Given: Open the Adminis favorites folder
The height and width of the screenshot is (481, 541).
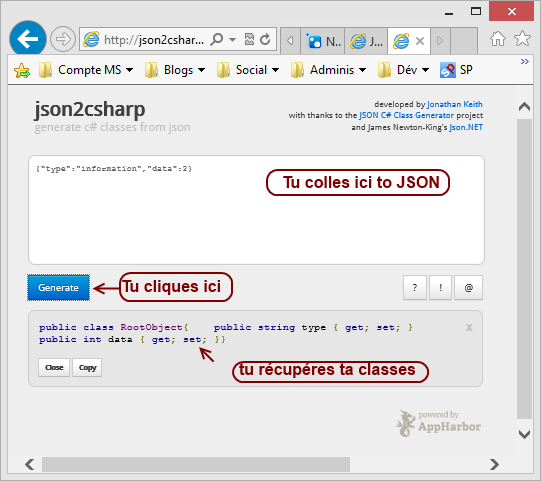Looking at the screenshot, I should [328, 70].
